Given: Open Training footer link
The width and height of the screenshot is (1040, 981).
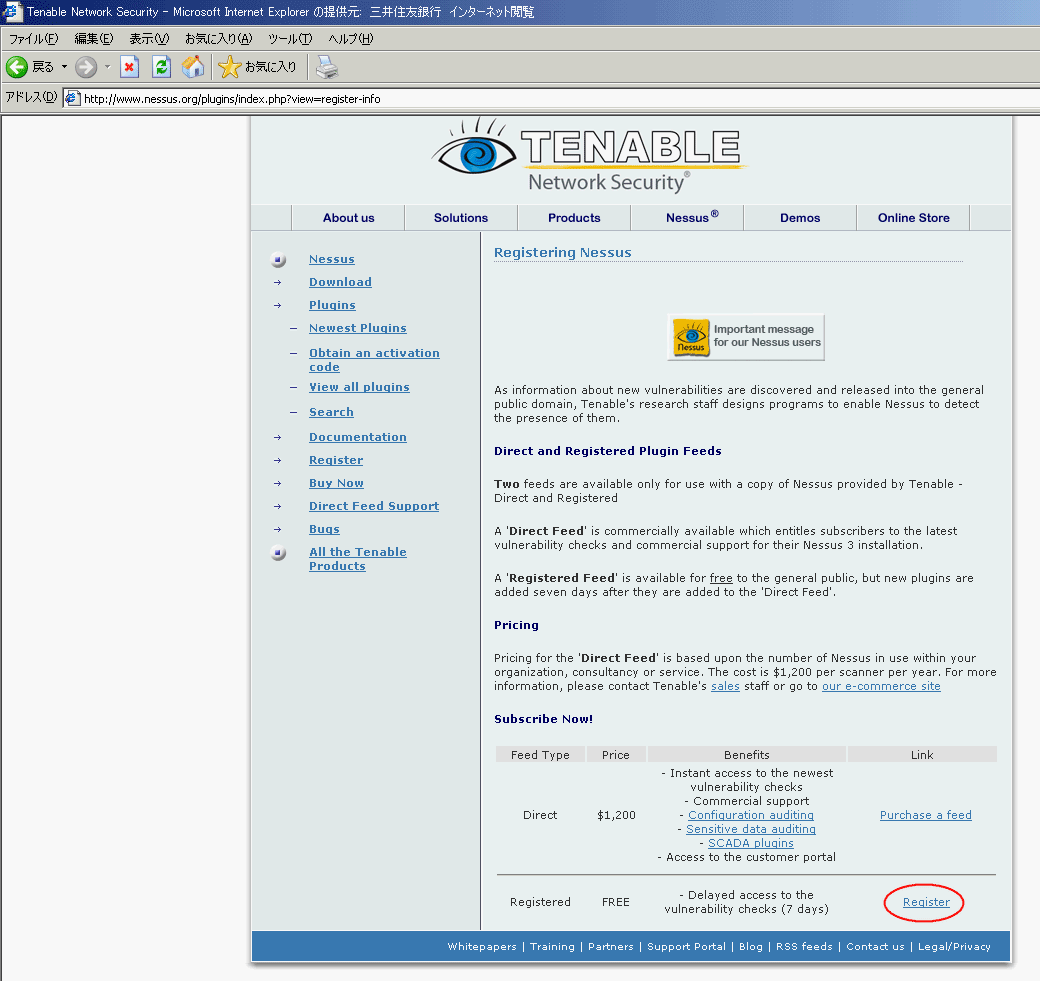Looking at the screenshot, I should click(552, 946).
